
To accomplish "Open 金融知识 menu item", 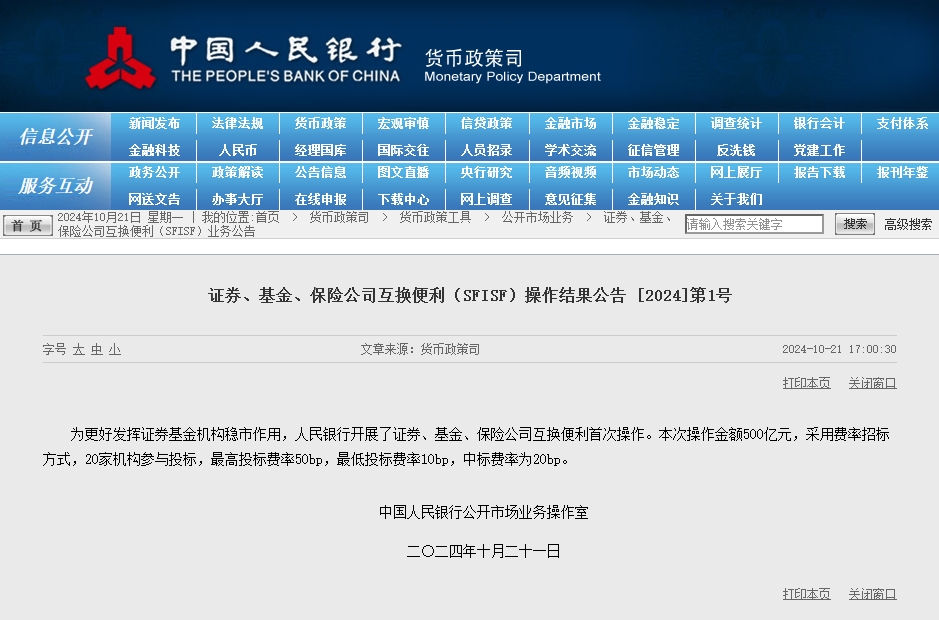I will pos(653,199).
